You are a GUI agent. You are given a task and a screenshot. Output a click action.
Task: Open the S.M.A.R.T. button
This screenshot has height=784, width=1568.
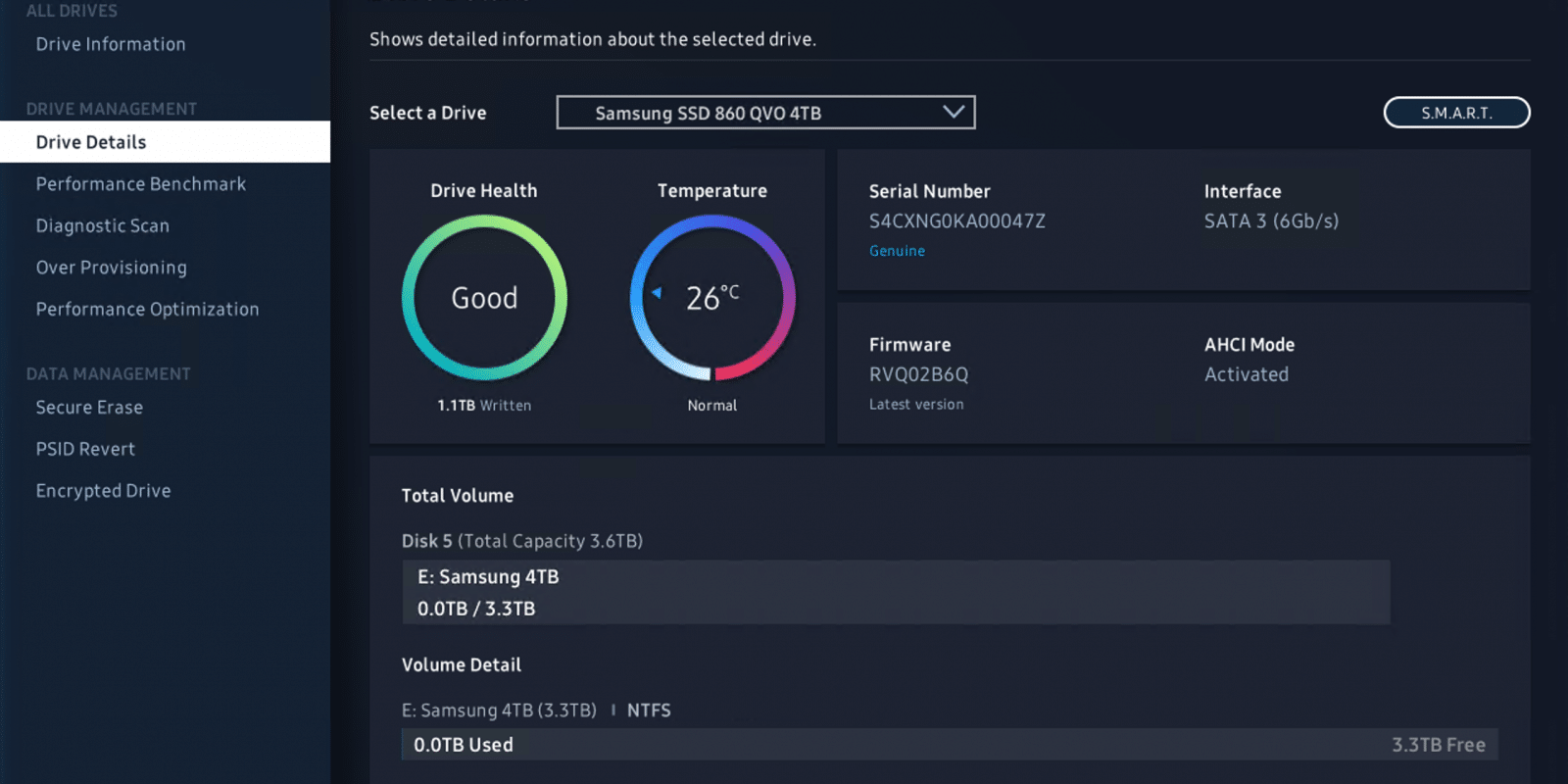coord(1456,113)
